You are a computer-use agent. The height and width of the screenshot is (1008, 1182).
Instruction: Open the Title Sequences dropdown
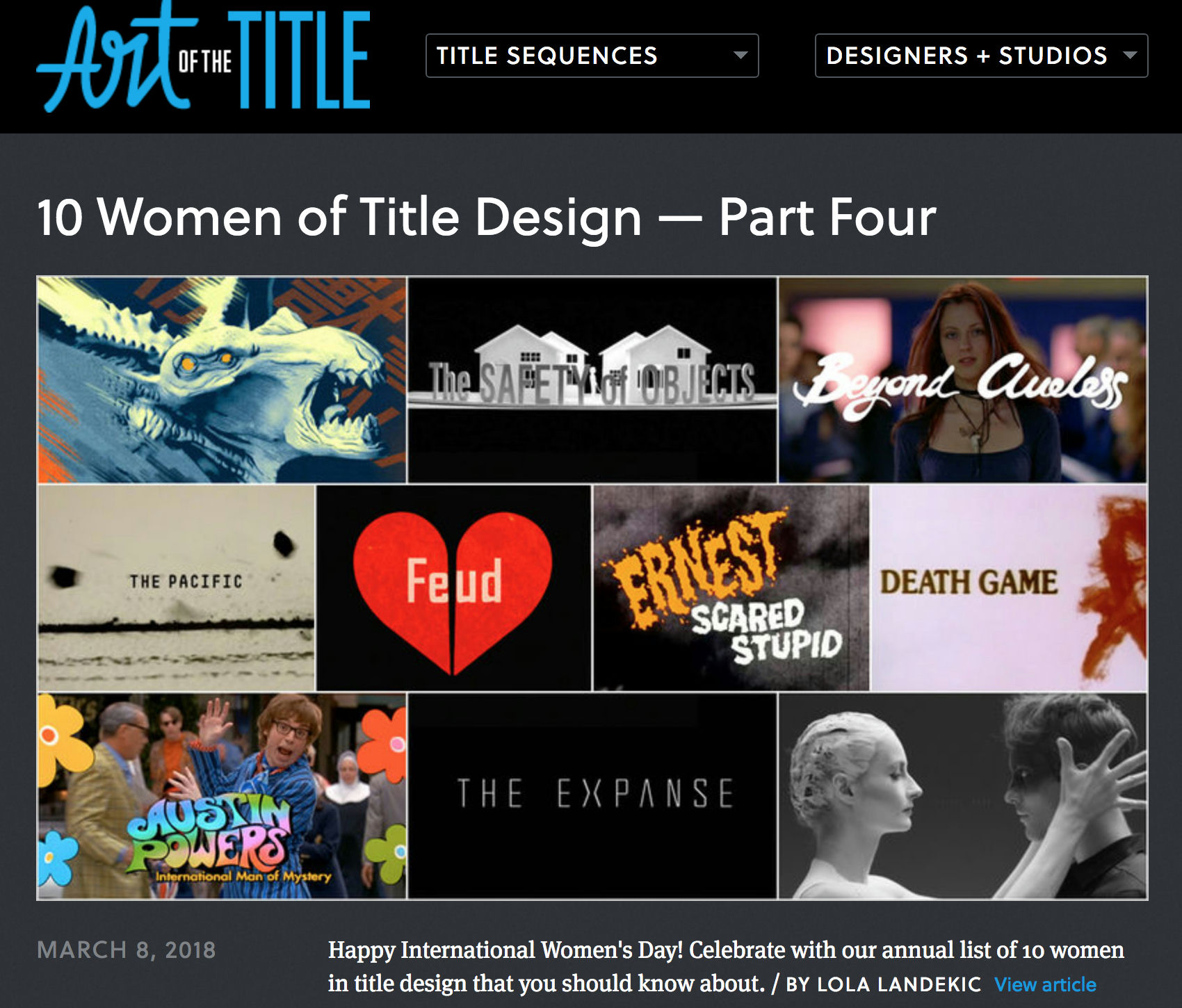coord(592,56)
